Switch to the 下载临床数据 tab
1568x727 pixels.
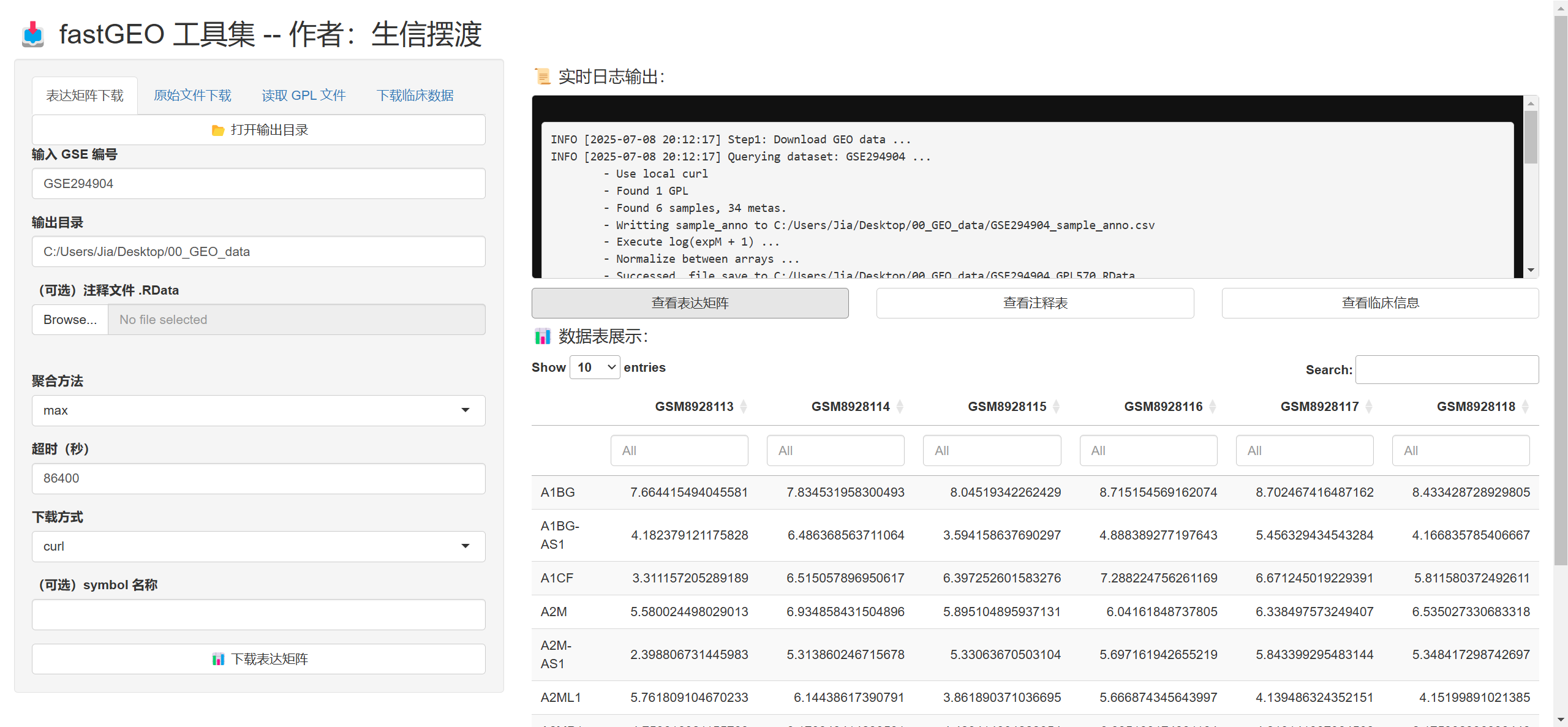[415, 96]
